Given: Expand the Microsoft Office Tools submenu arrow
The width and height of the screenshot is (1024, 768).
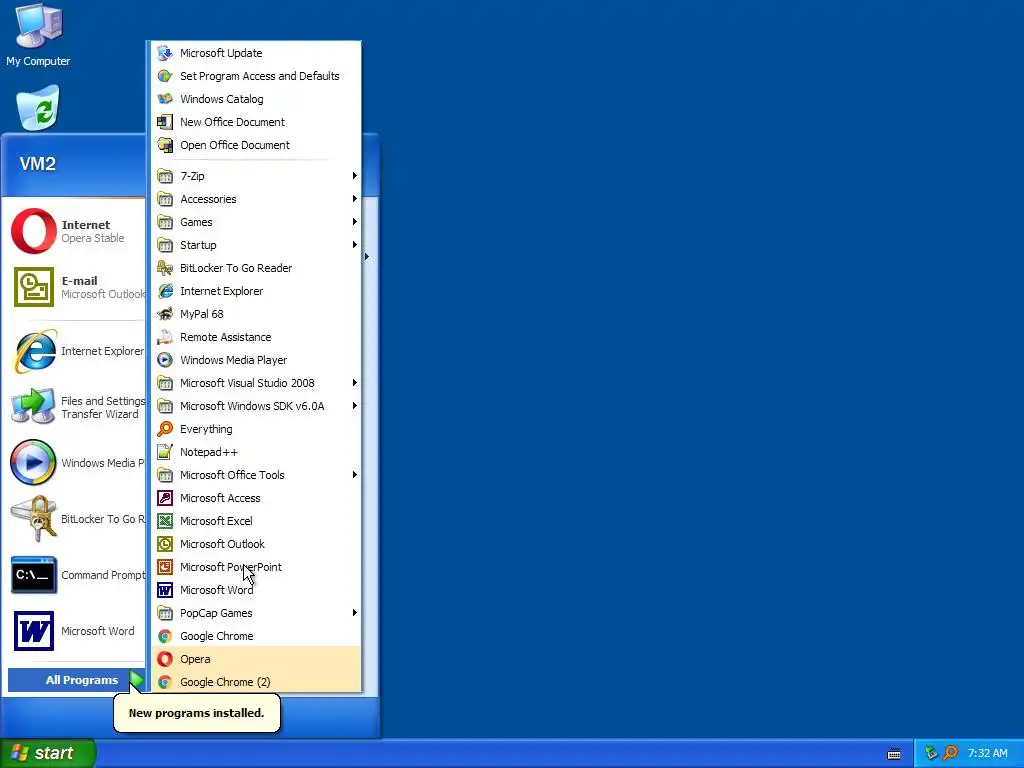Looking at the screenshot, I should coord(355,475).
